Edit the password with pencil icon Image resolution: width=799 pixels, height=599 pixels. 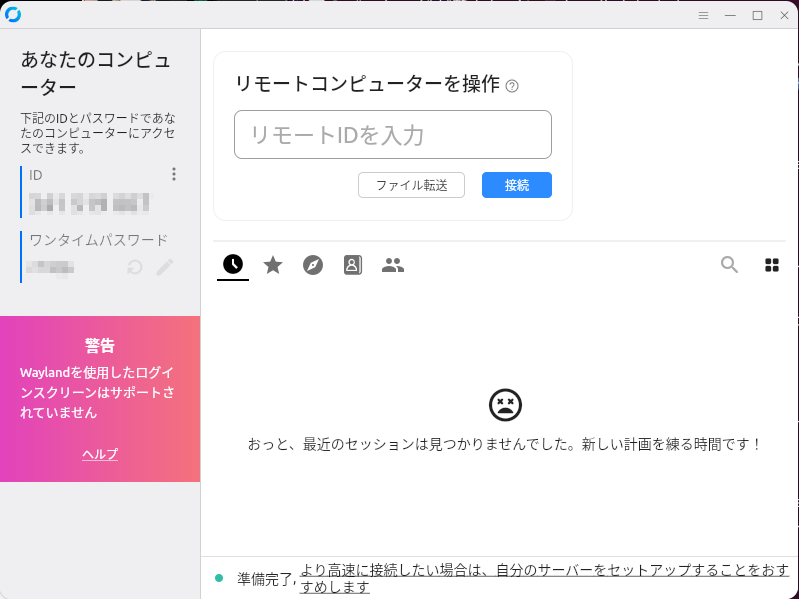[x=165, y=267]
